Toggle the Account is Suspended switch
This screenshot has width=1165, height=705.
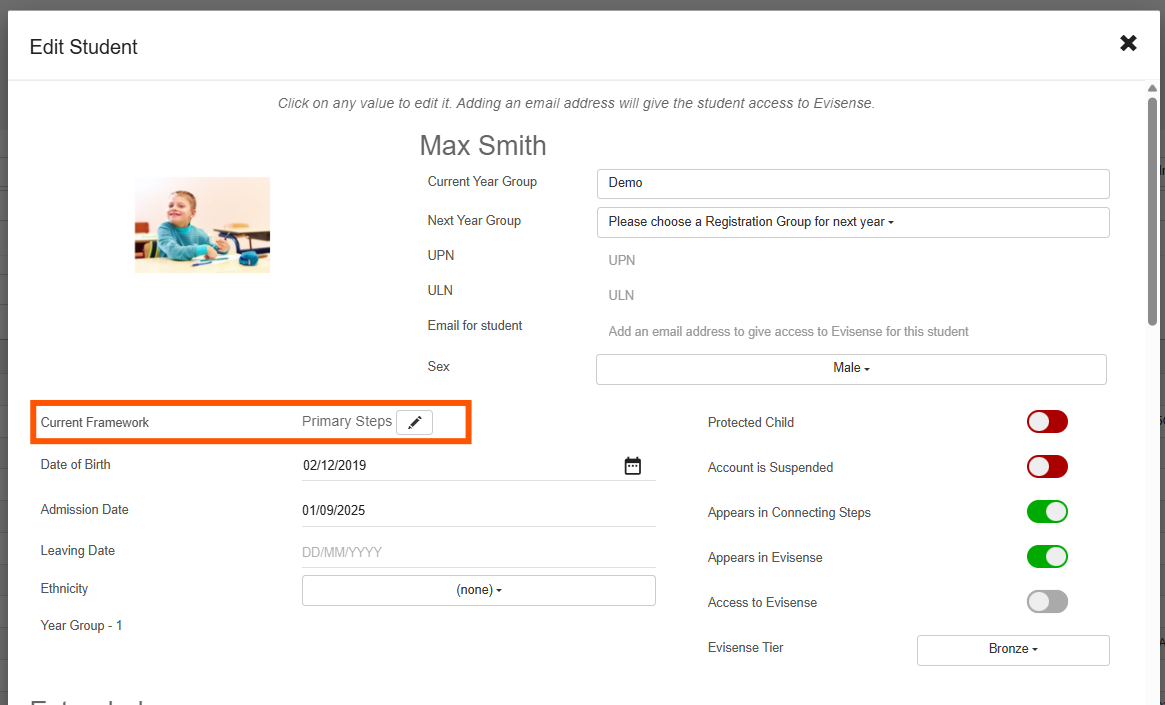click(x=1047, y=467)
